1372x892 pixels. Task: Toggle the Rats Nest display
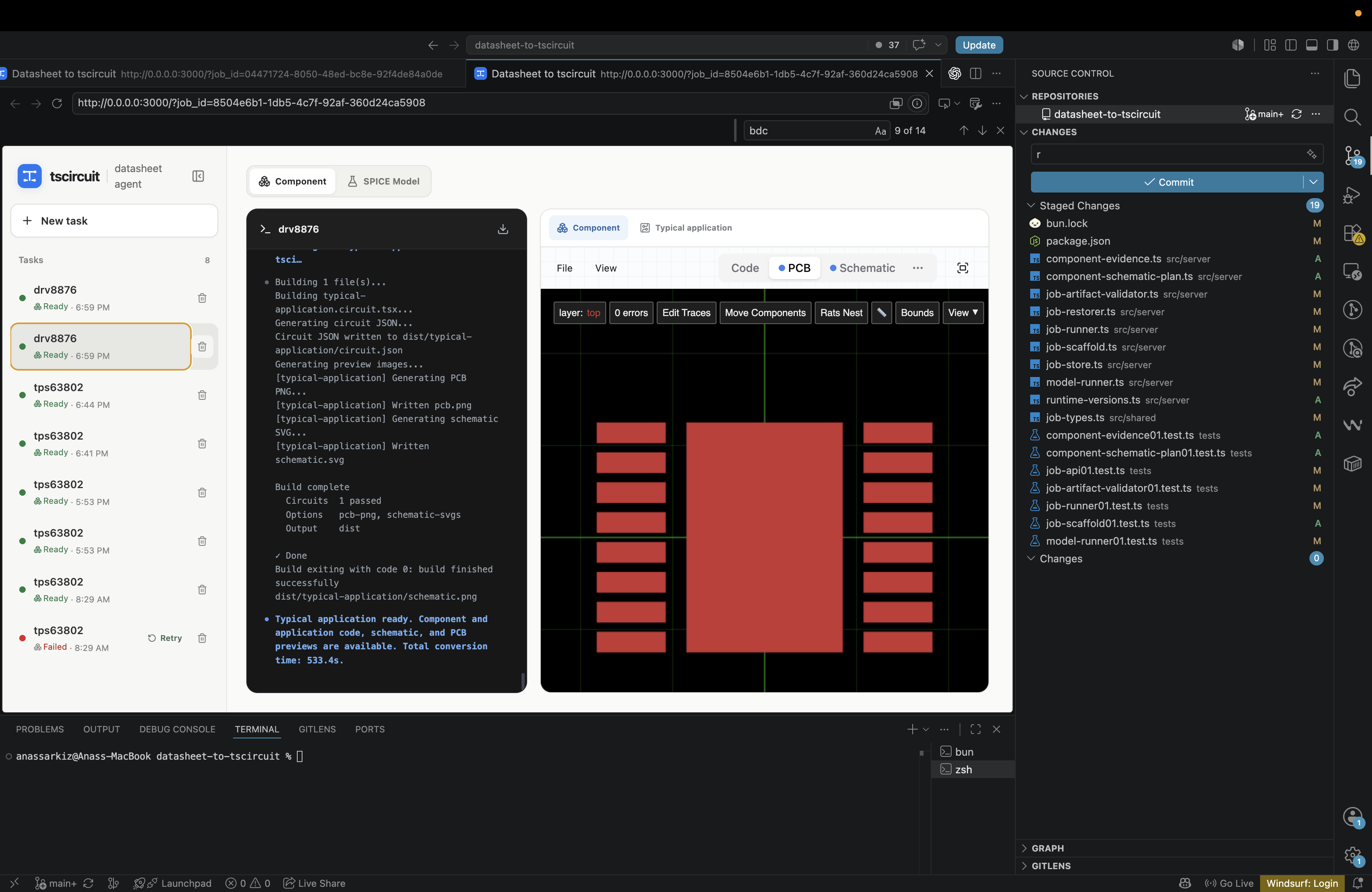(x=840, y=312)
